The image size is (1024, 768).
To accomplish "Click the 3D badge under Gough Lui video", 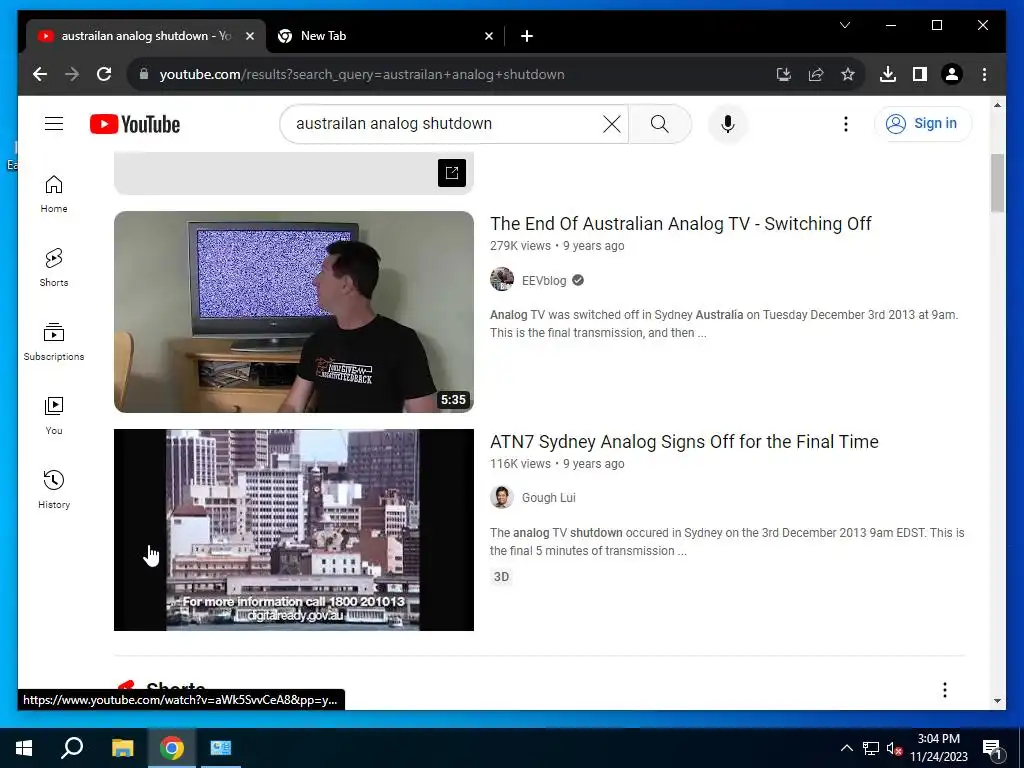I will [x=501, y=577].
